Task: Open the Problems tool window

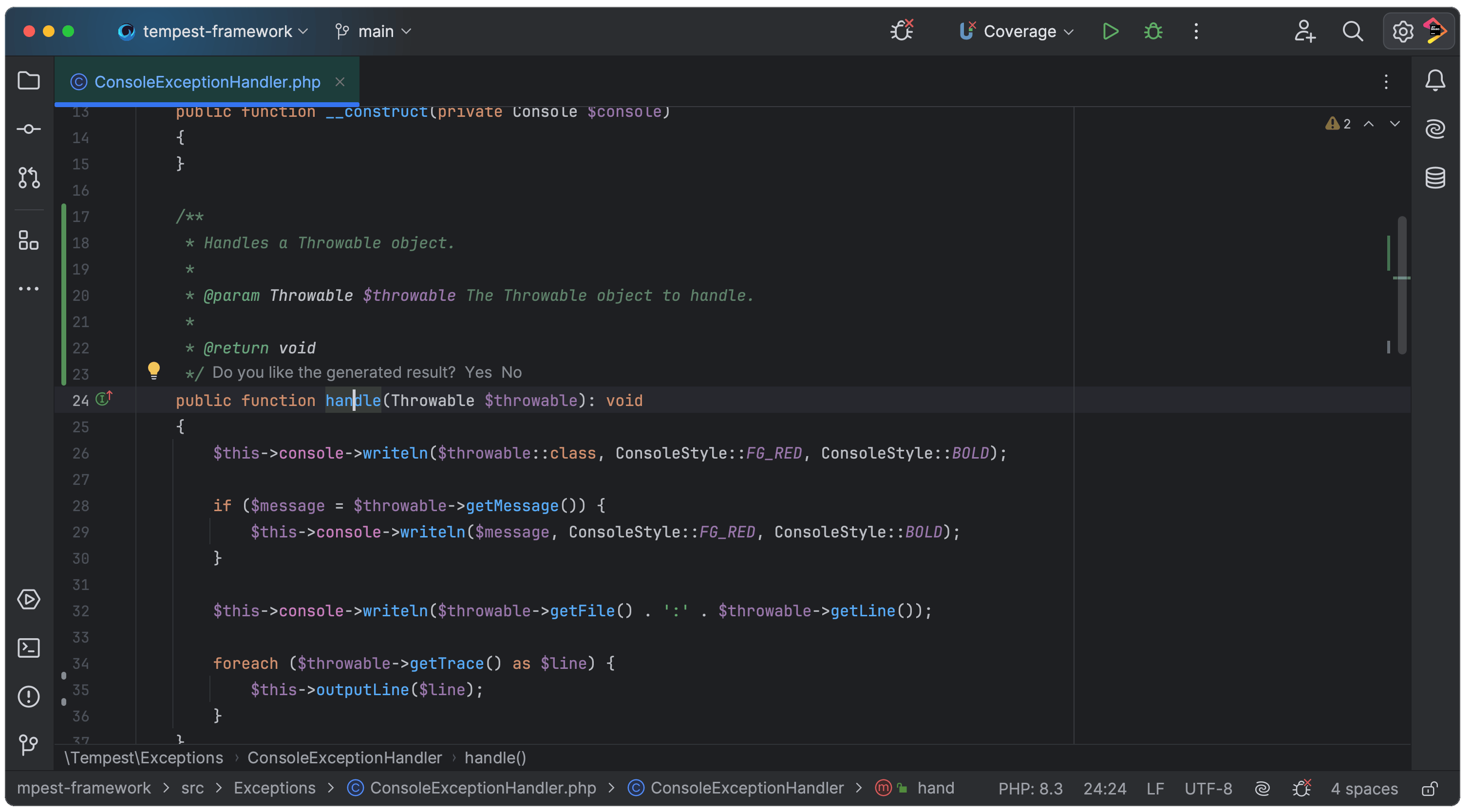Action: pos(29,696)
